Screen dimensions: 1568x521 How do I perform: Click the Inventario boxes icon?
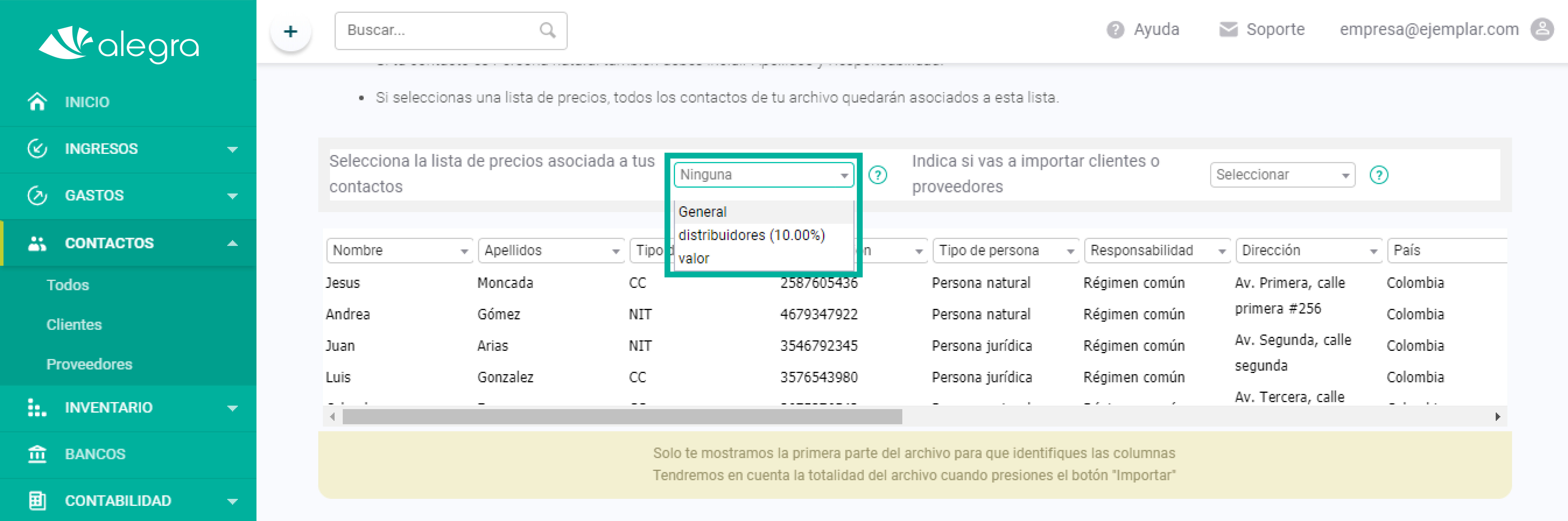[x=38, y=407]
